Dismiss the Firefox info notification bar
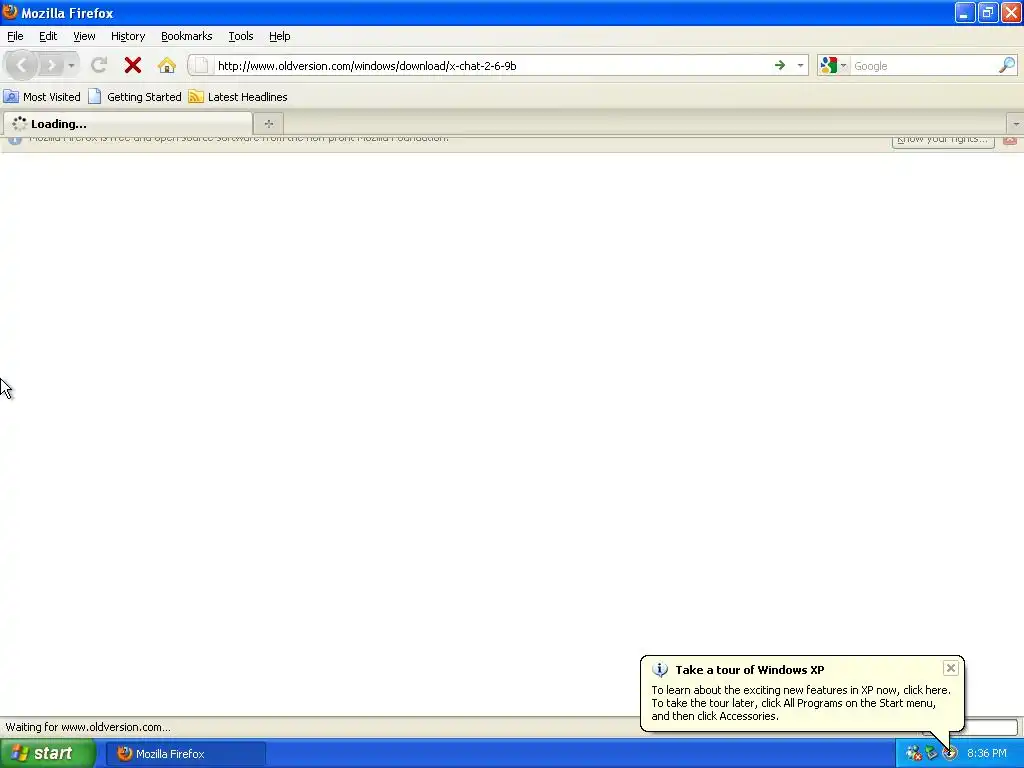The height and width of the screenshot is (768, 1024). [x=1010, y=140]
